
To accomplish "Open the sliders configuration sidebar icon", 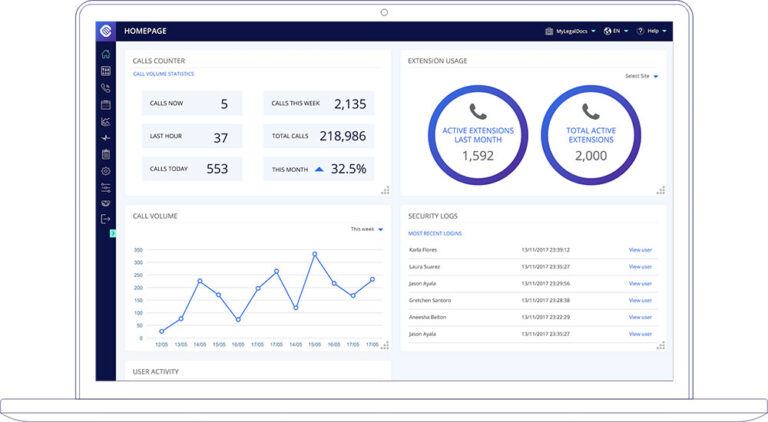I will point(106,188).
